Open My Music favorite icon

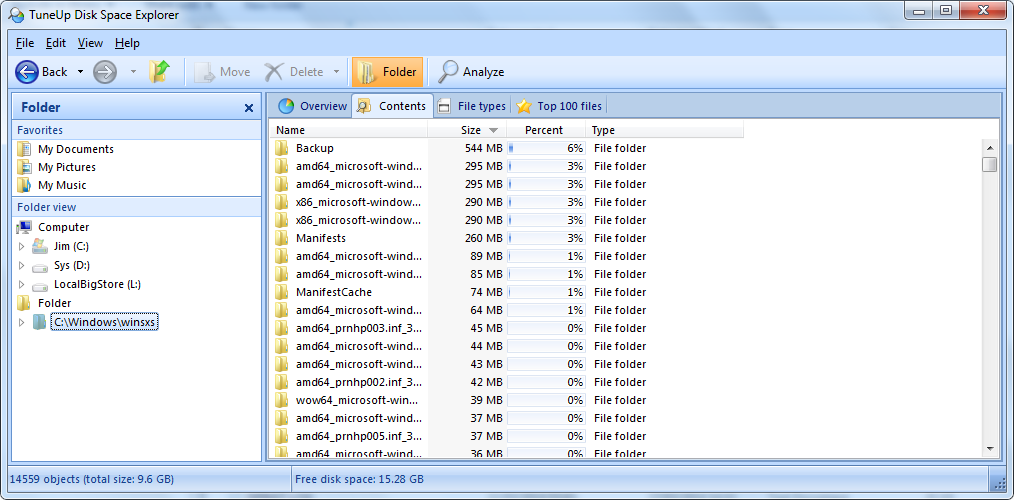pos(24,185)
